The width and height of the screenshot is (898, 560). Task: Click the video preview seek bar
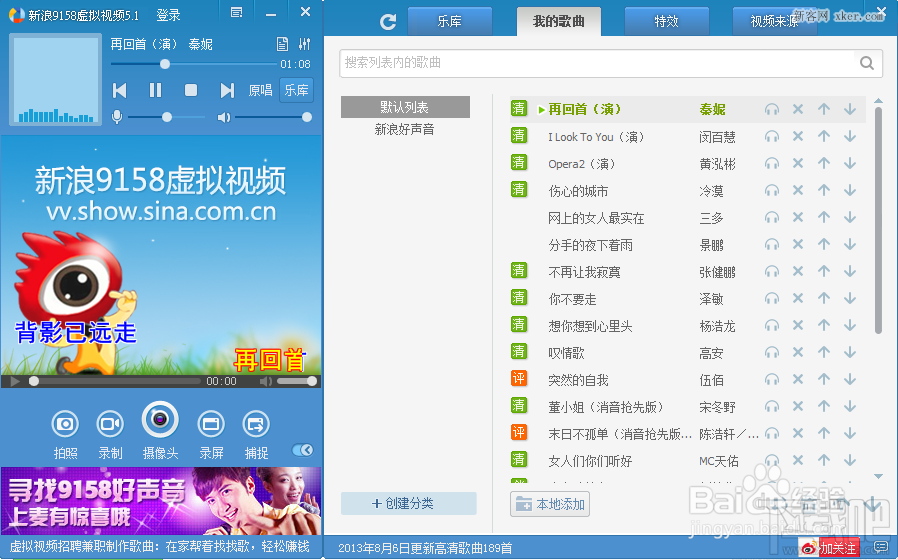tap(115, 381)
